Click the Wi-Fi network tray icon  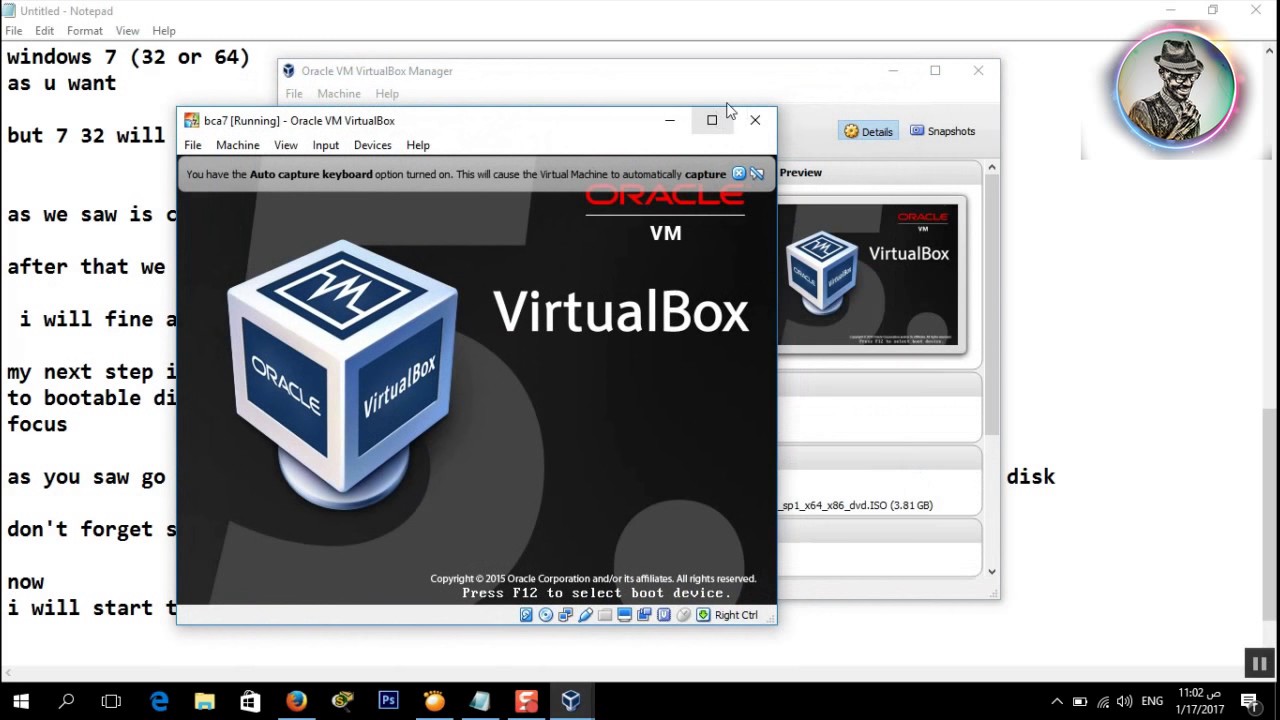[1103, 702]
